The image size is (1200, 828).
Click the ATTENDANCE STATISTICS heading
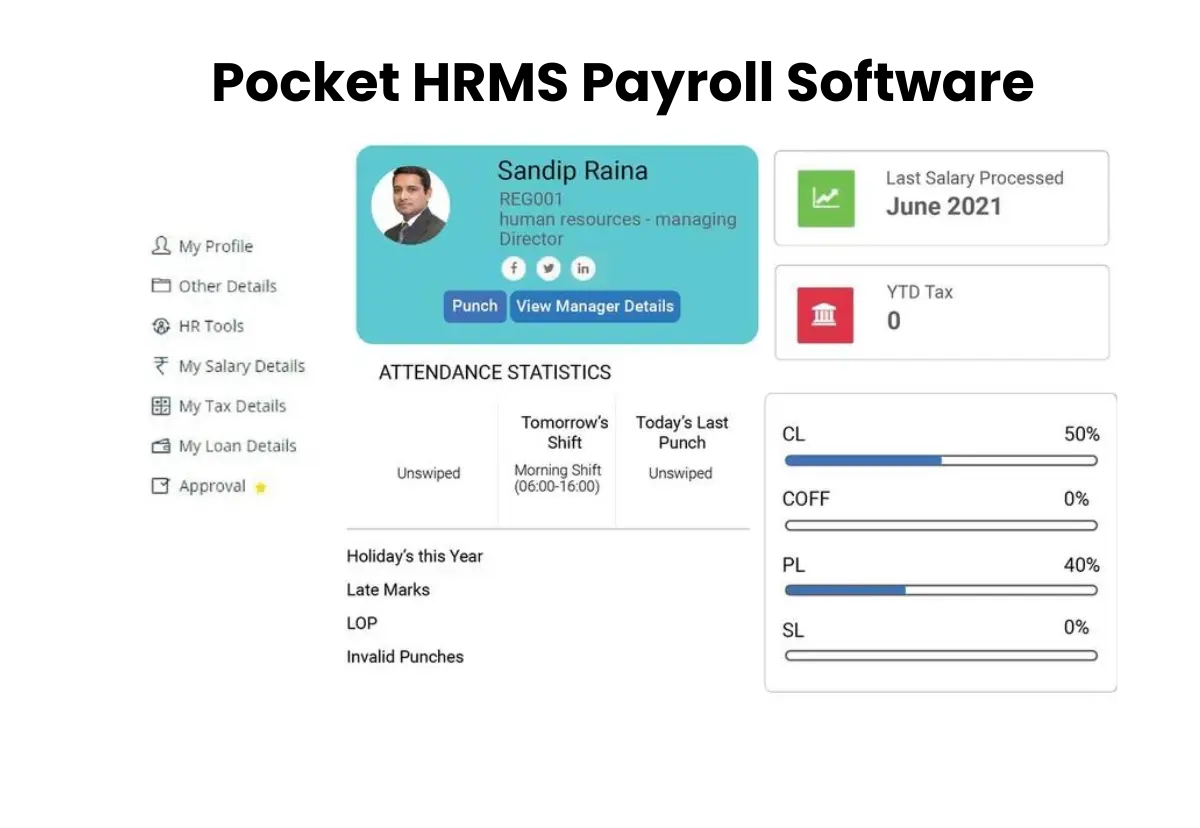click(x=495, y=372)
